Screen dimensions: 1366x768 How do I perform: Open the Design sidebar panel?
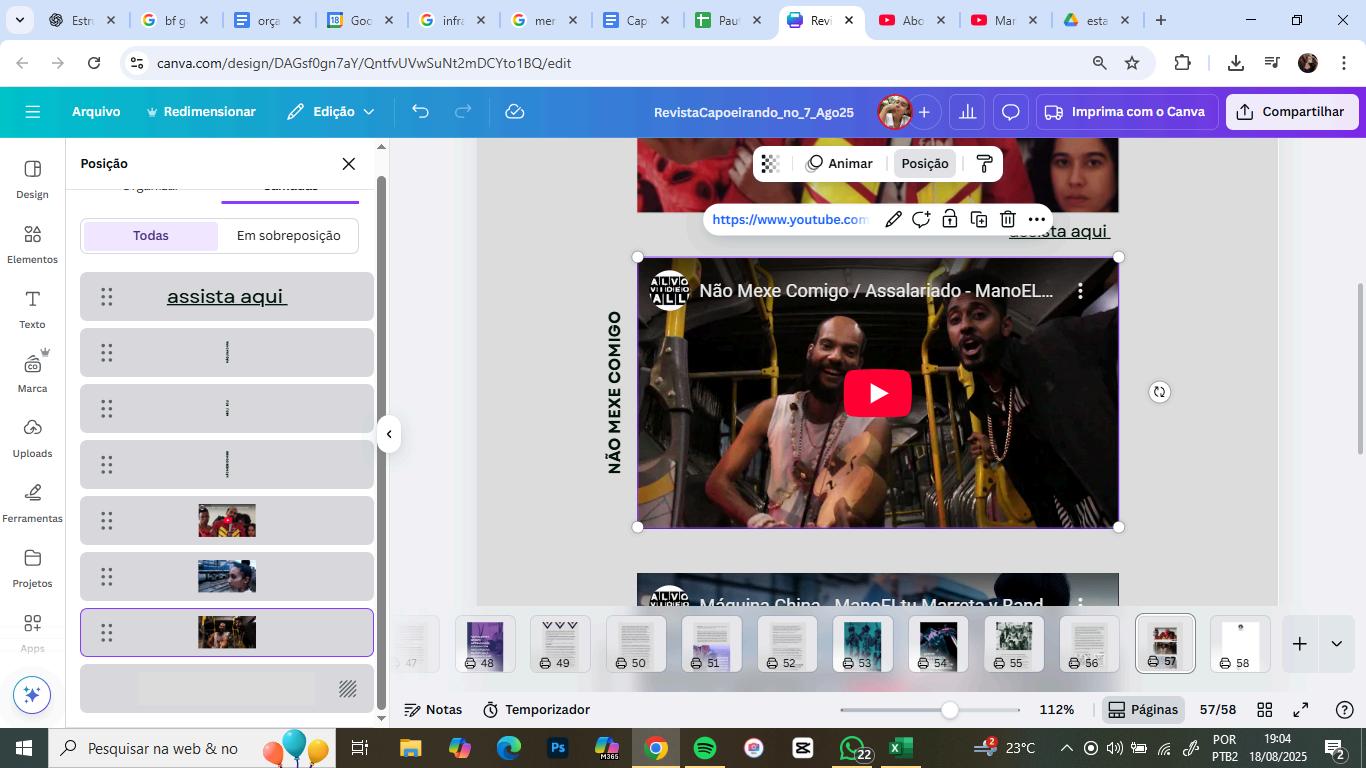(x=32, y=179)
